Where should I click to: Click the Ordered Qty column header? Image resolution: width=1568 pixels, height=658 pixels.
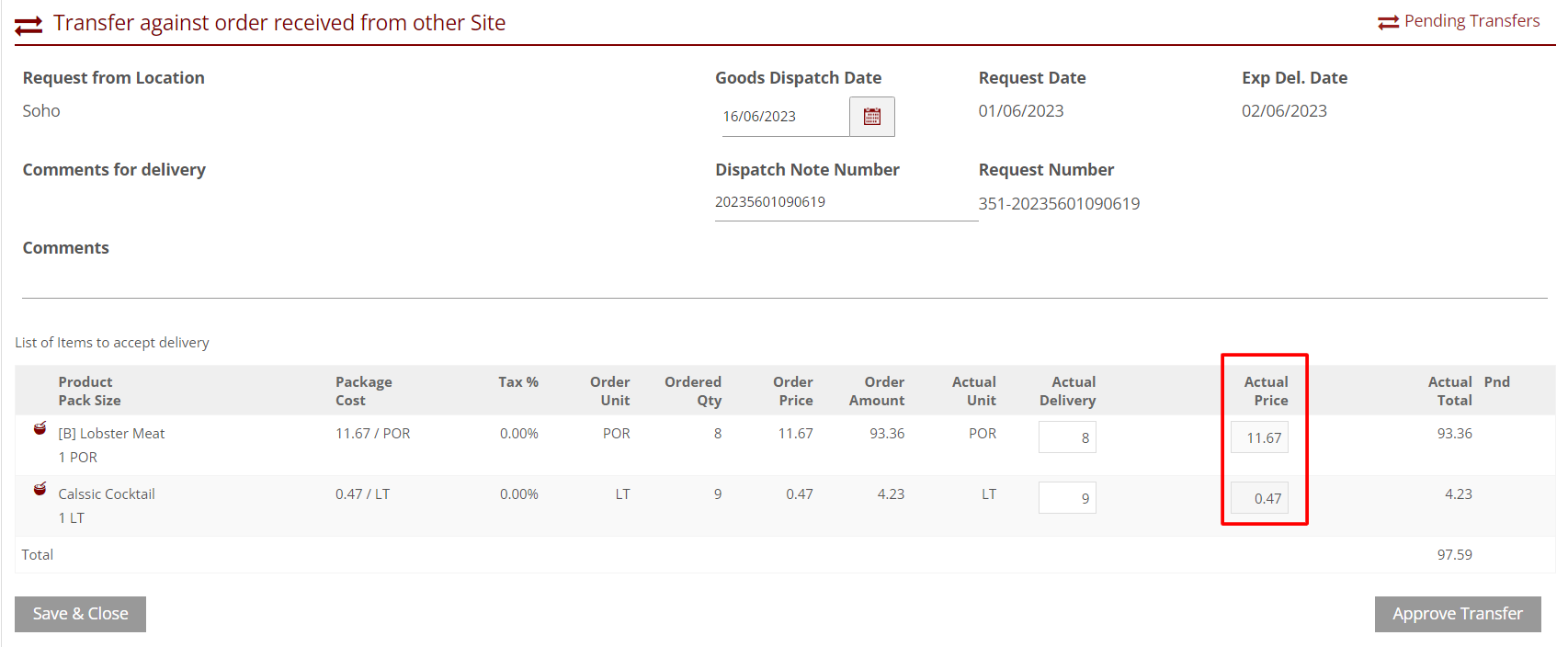(x=693, y=391)
